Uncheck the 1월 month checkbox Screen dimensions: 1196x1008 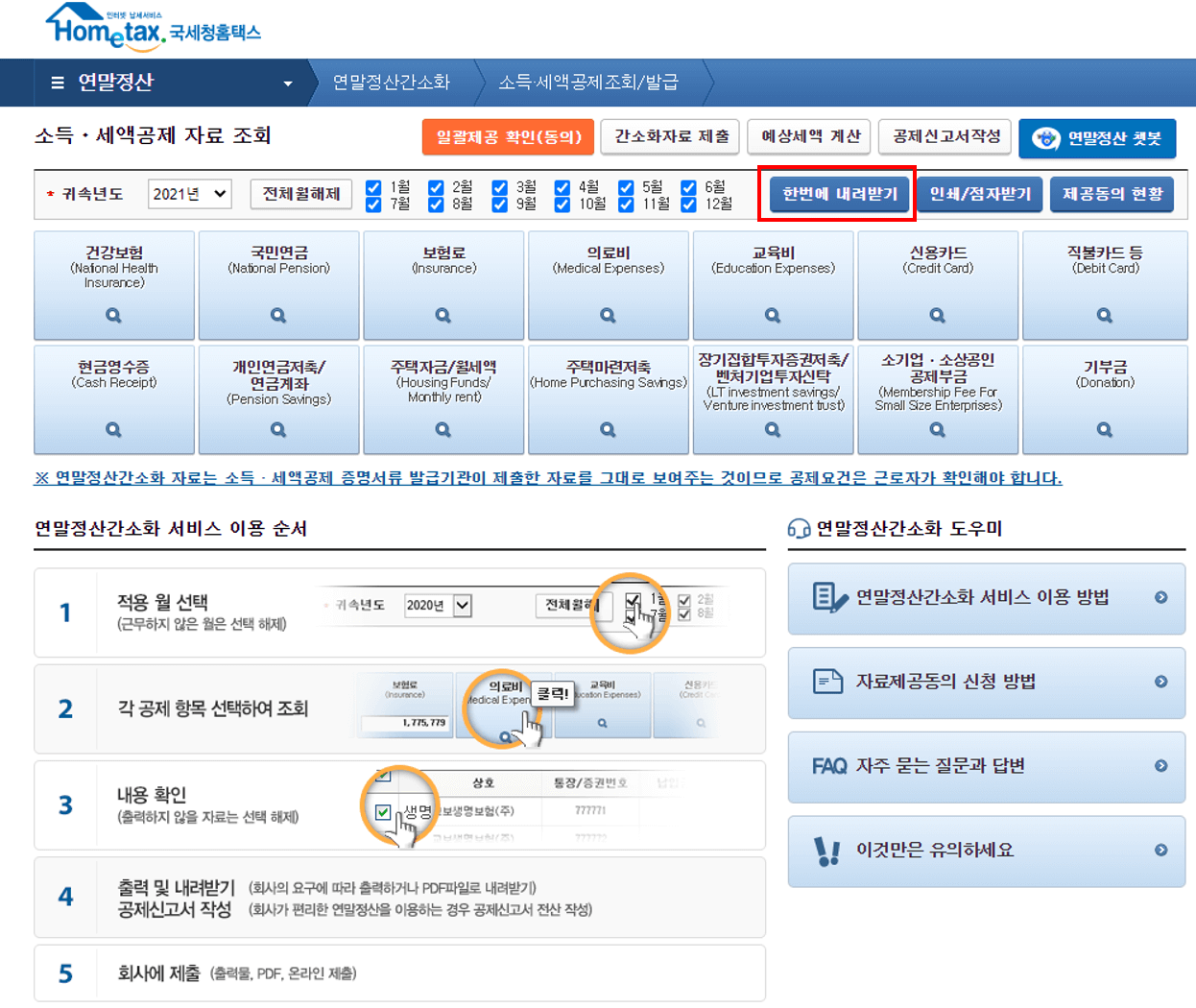point(372,186)
